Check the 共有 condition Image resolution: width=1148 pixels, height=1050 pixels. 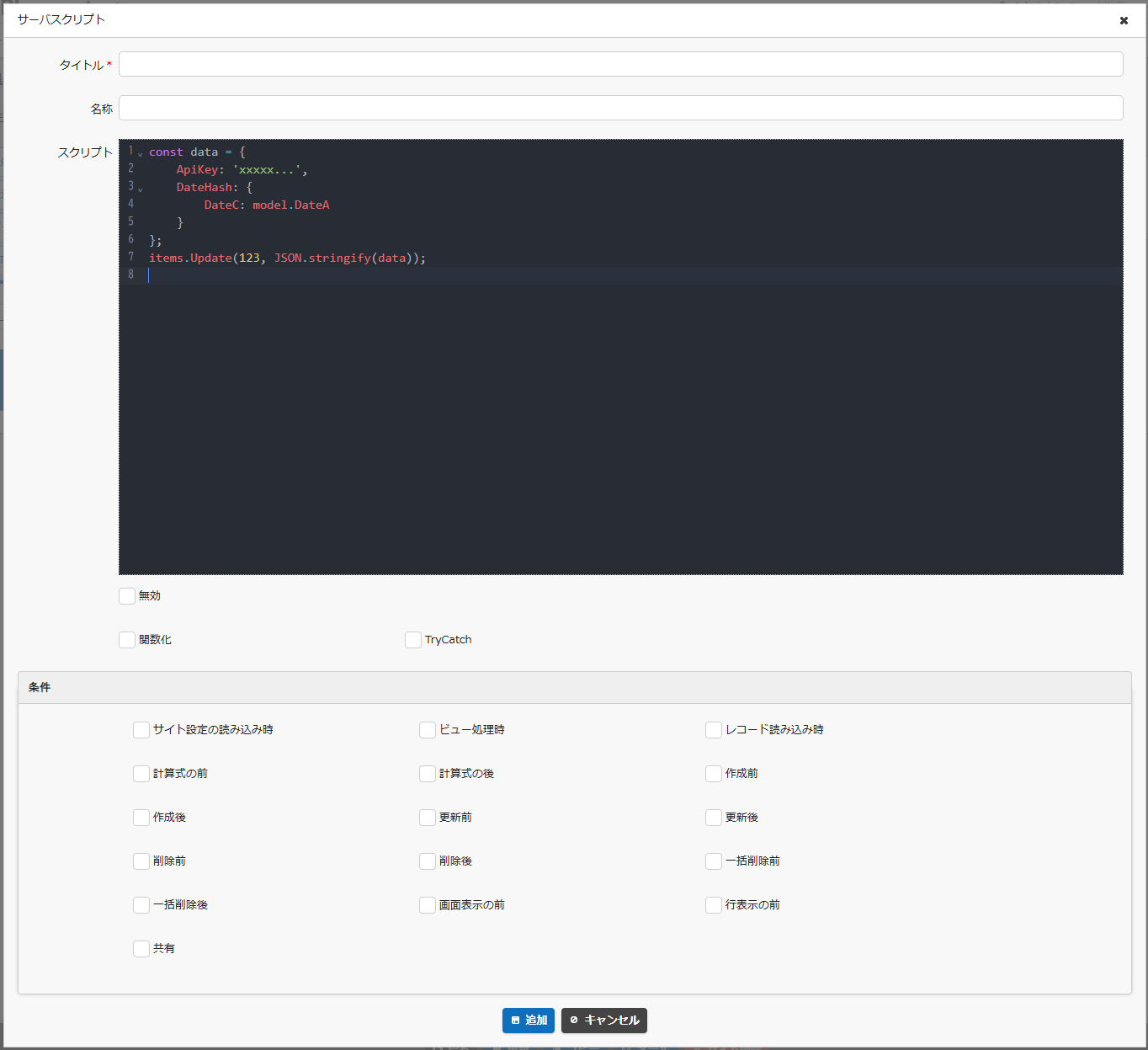click(141, 948)
